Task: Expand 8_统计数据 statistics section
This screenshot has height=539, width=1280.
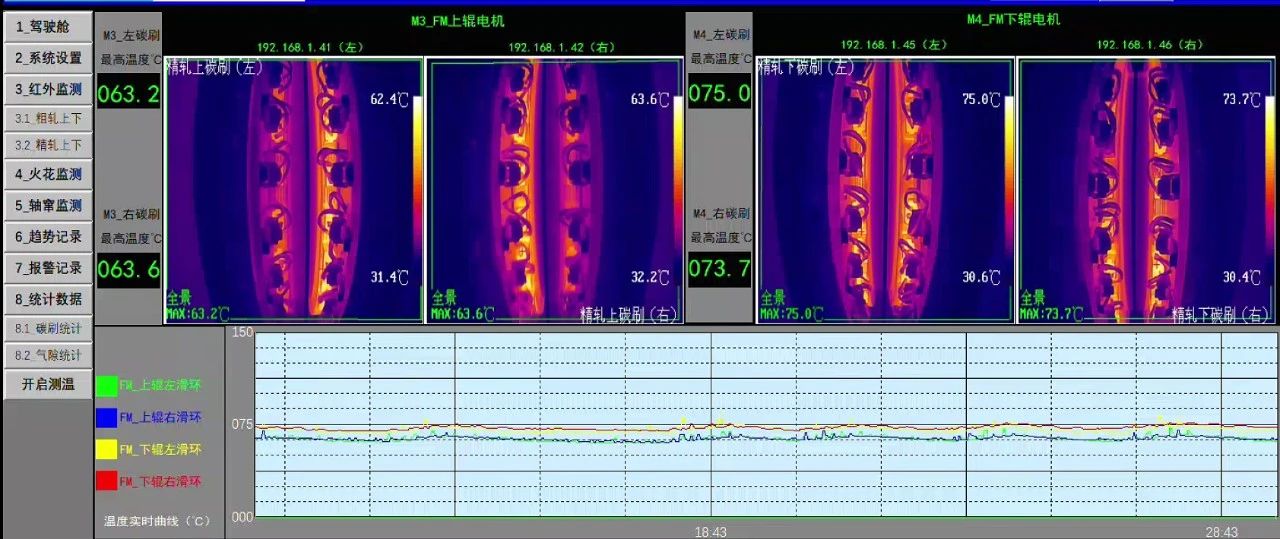Action: coord(47,298)
